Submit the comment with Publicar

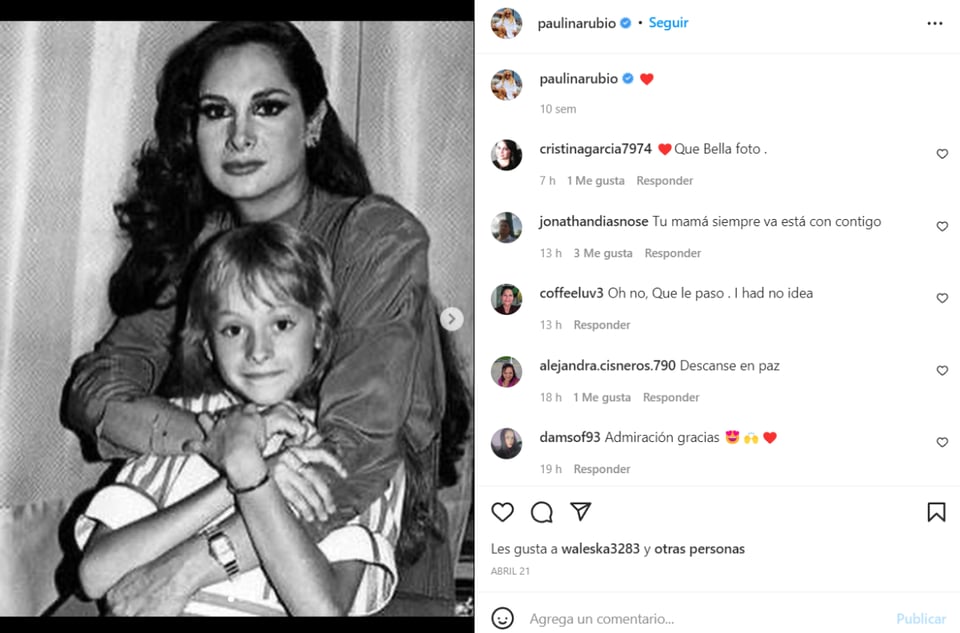(921, 619)
